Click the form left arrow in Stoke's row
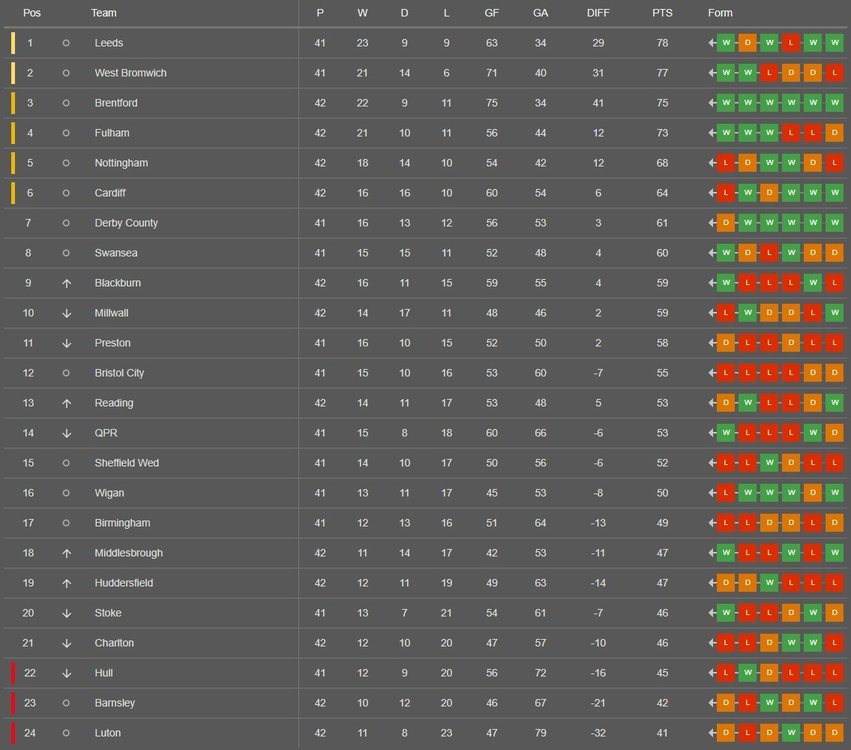This screenshot has width=851, height=750. coord(712,613)
